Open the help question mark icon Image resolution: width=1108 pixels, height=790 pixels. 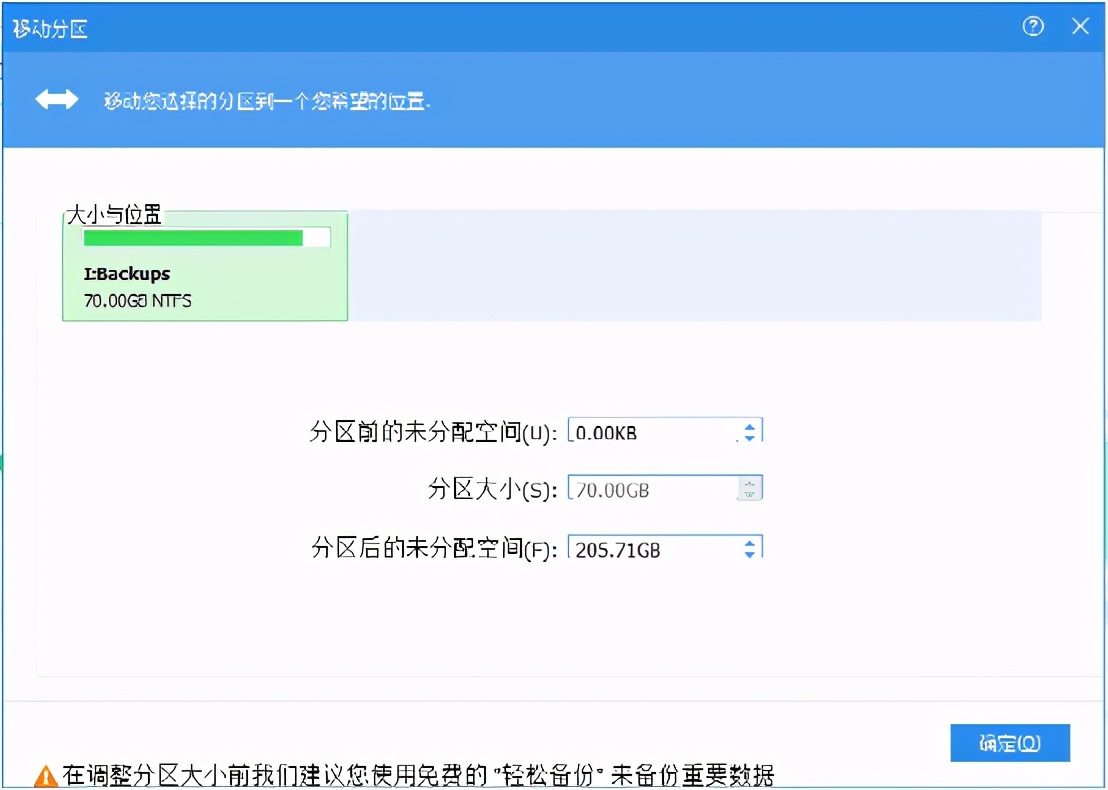[1033, 27]
